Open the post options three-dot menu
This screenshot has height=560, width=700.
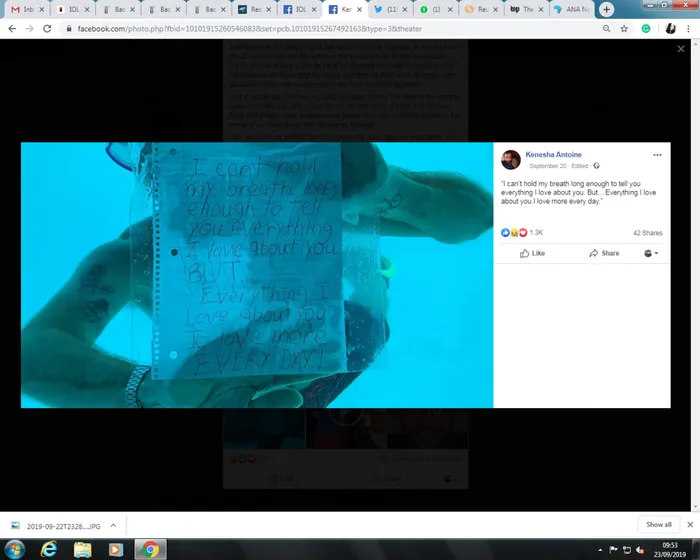coord(657,156)
